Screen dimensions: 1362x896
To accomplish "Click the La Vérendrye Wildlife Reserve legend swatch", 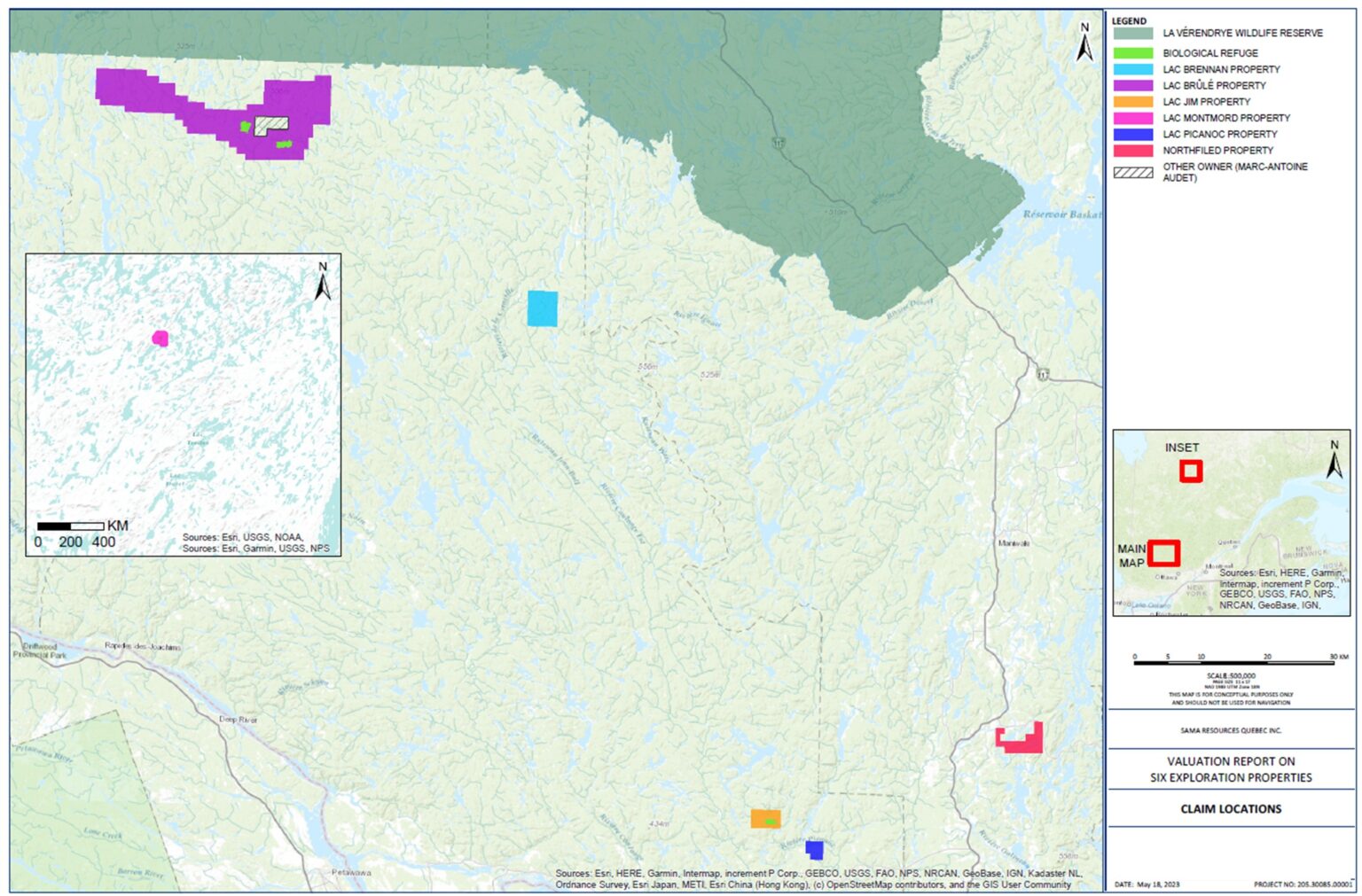I will click(x=1133, y=33).
